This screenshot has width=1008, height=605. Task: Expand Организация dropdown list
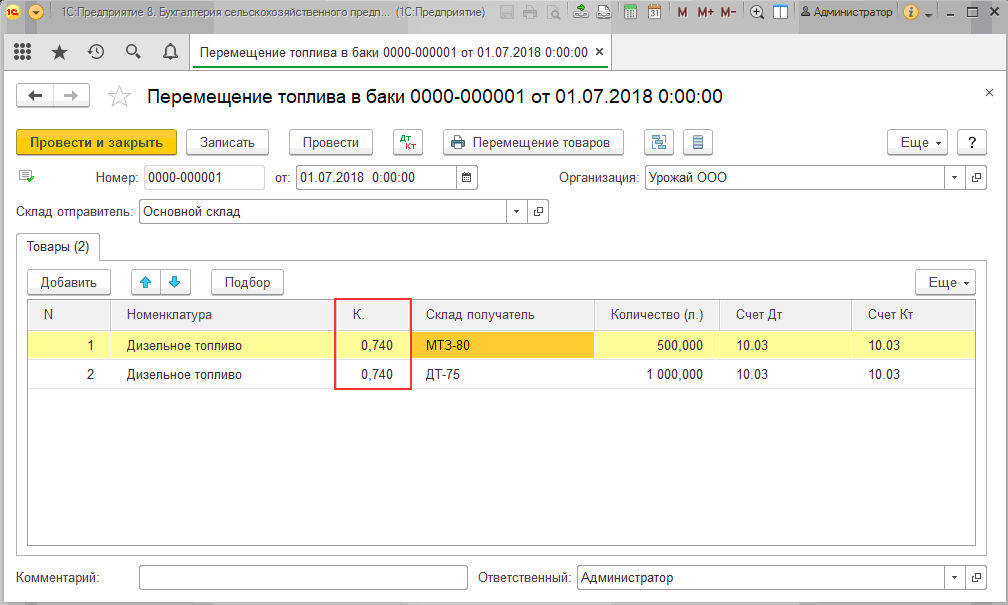point(954,178)
